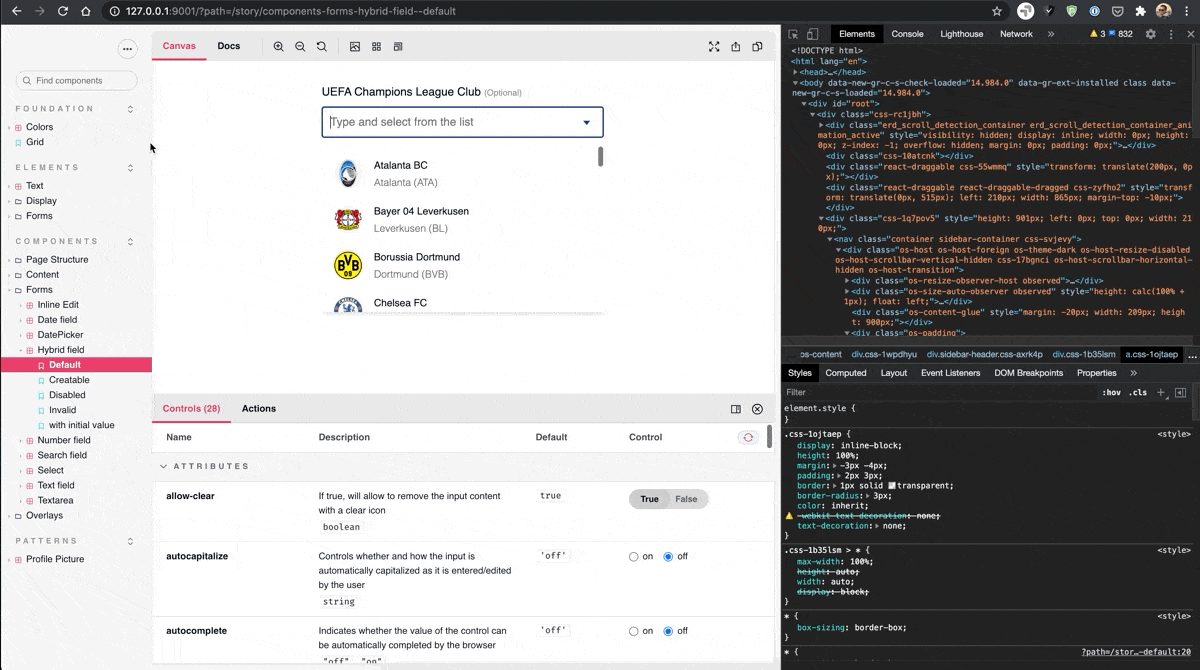
Task: Collapse the FOUNDATION section
Action: (130, 109)
